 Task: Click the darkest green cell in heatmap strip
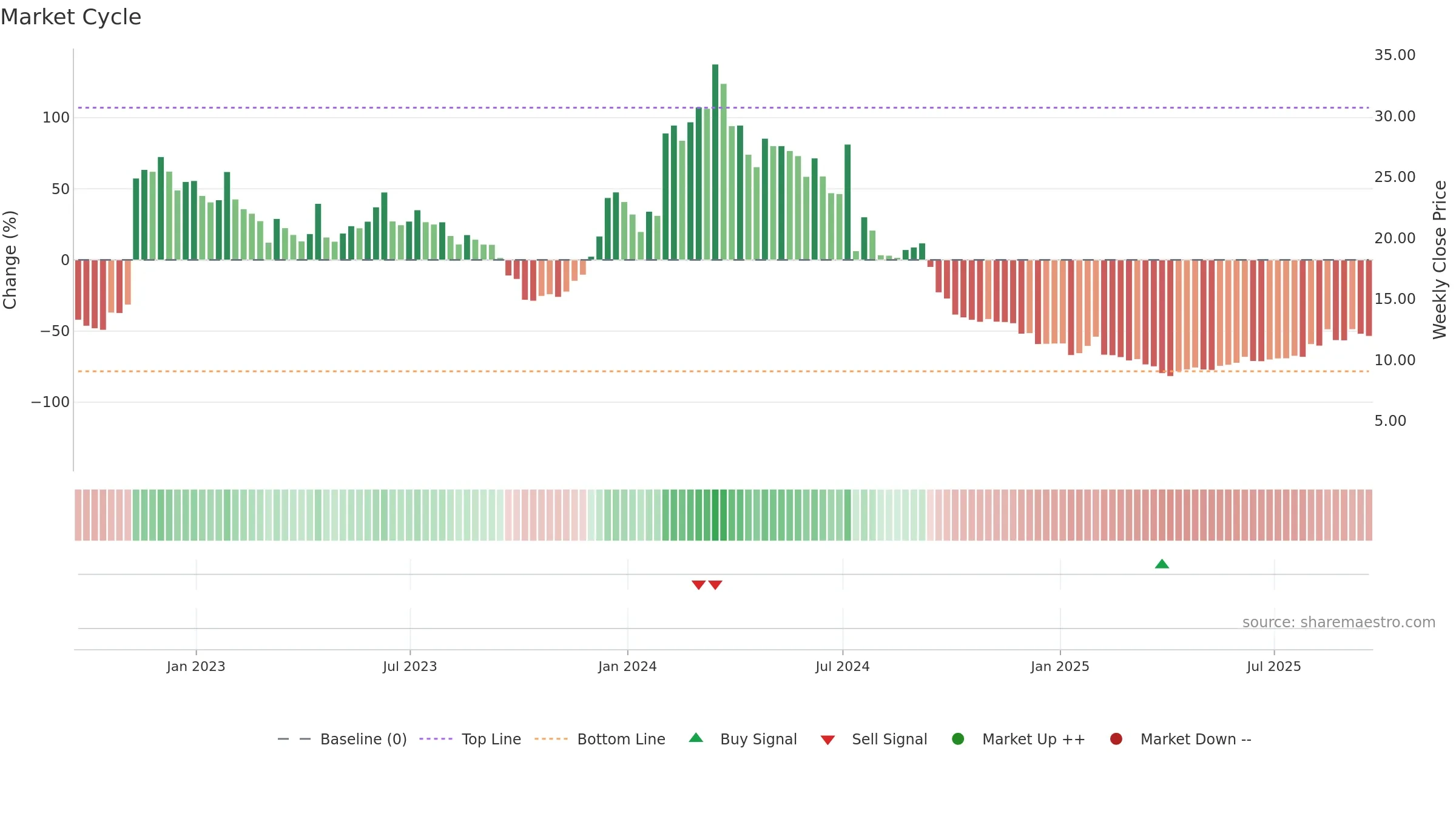[715, 515]
